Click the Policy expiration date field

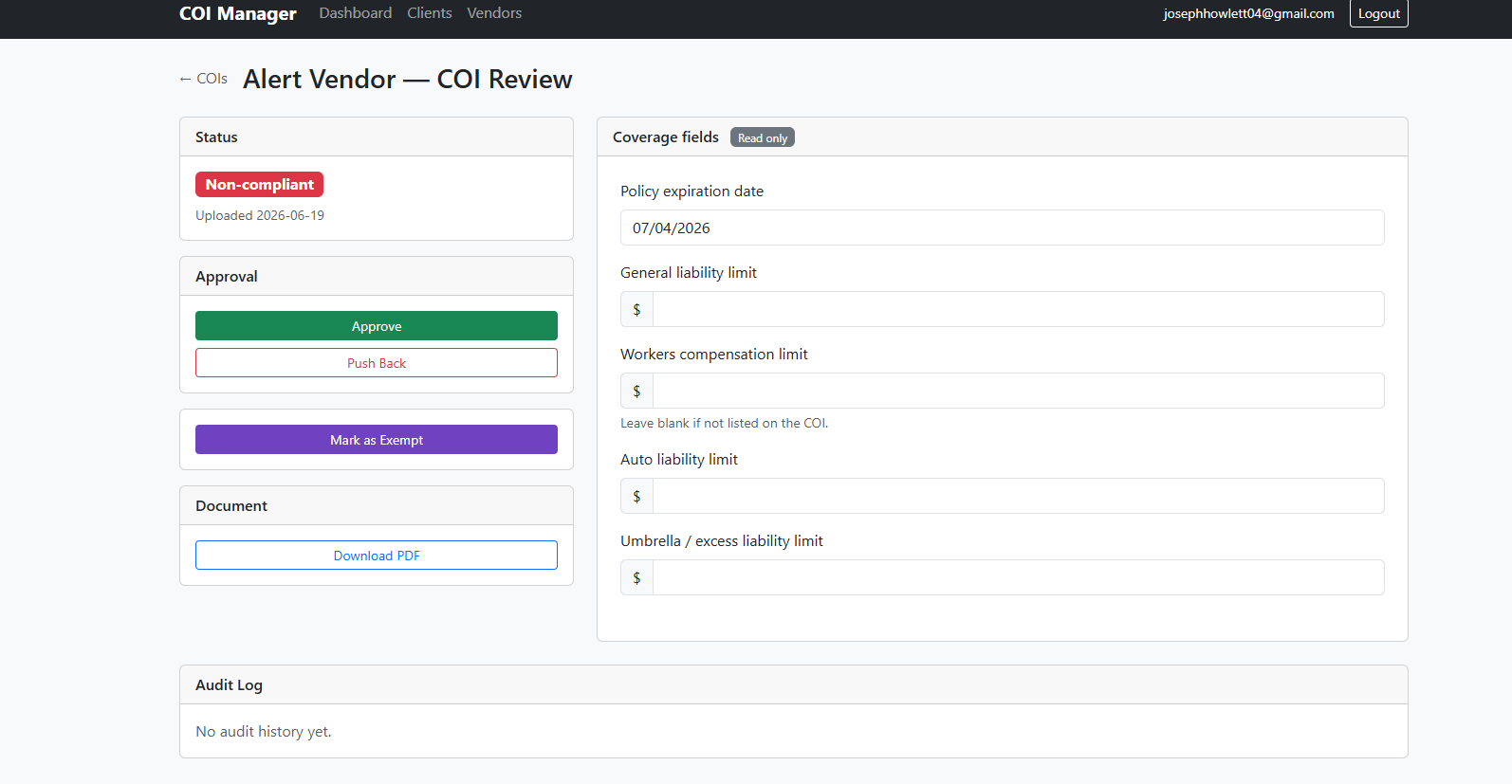tap(1003, 228)
